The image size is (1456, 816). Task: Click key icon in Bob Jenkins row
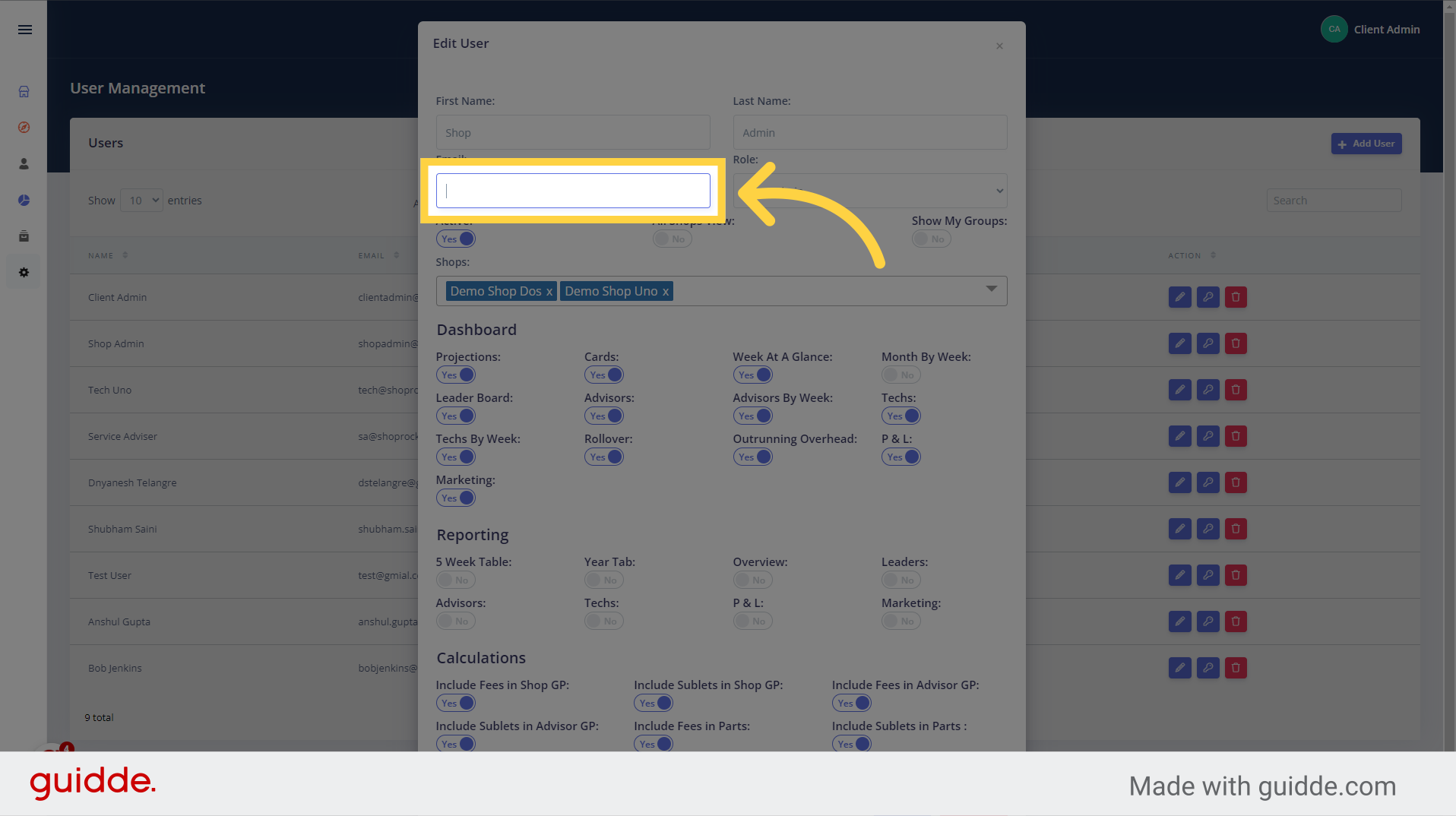(1208, 668)
